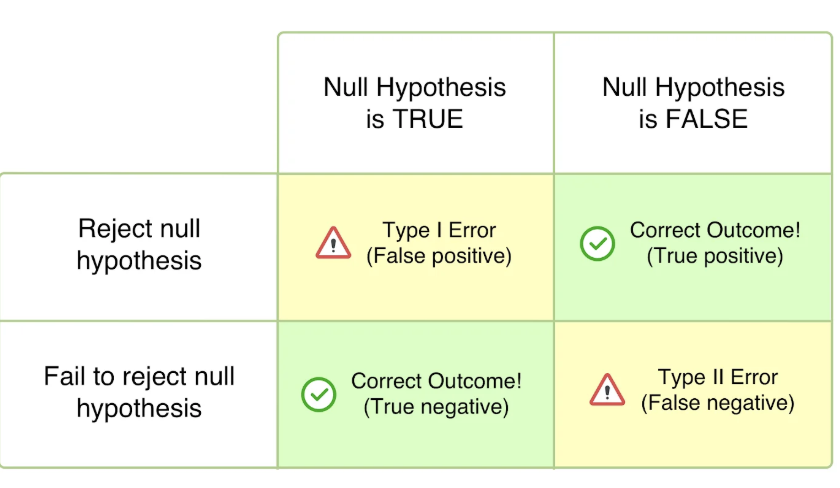
Task: Click the "(False positive)" label
Action: [439, 256]
